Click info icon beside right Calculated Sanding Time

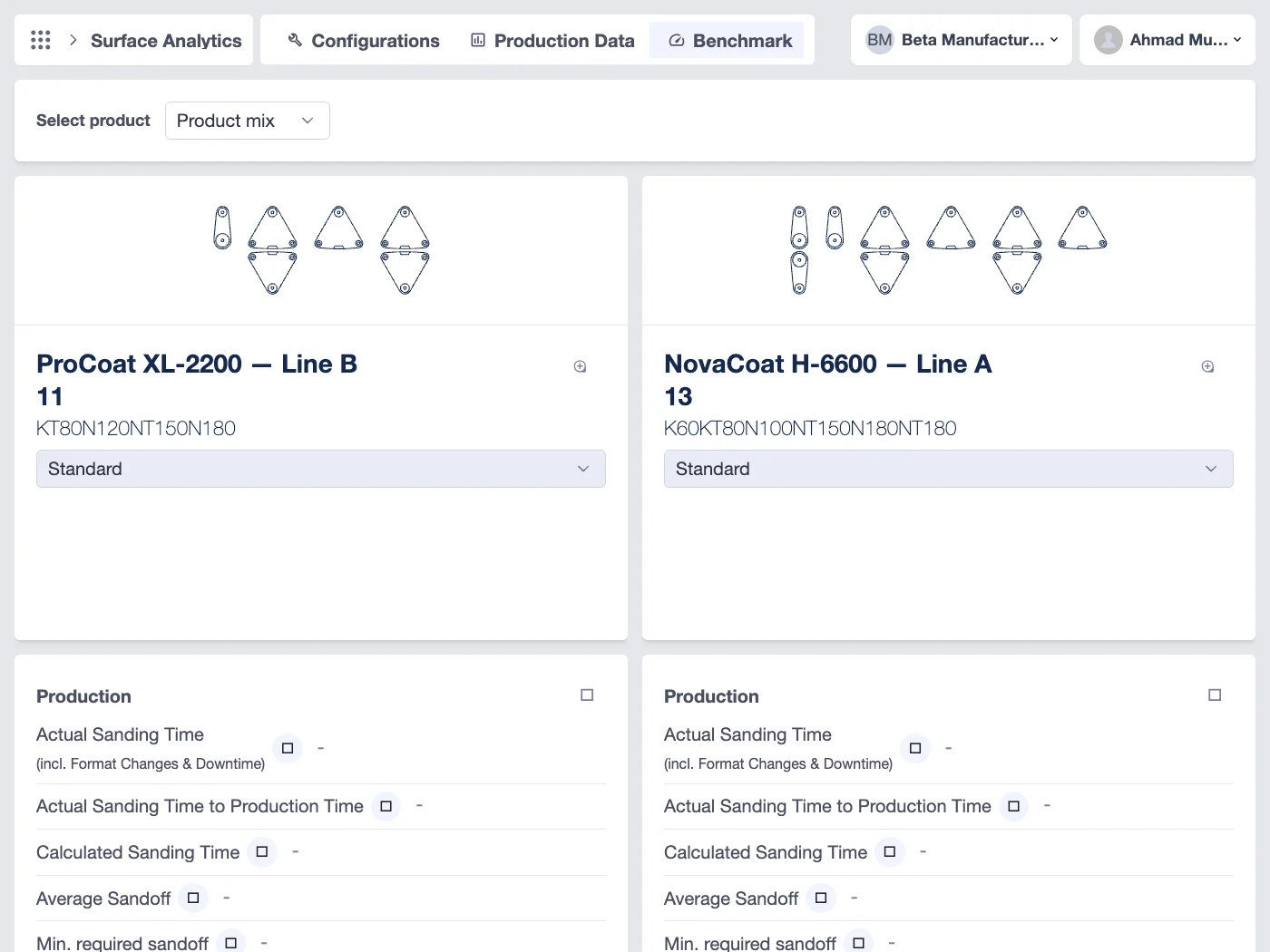(890, 852)
